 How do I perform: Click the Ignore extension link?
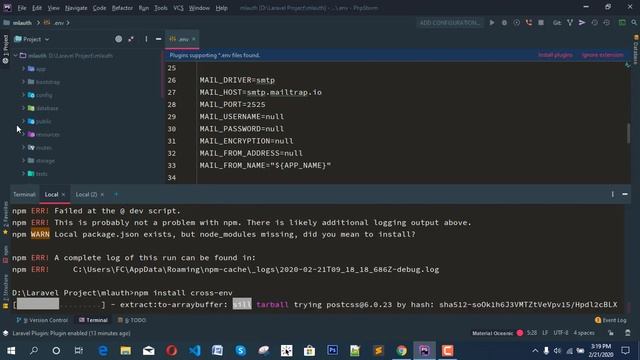[x=602, y=55]
